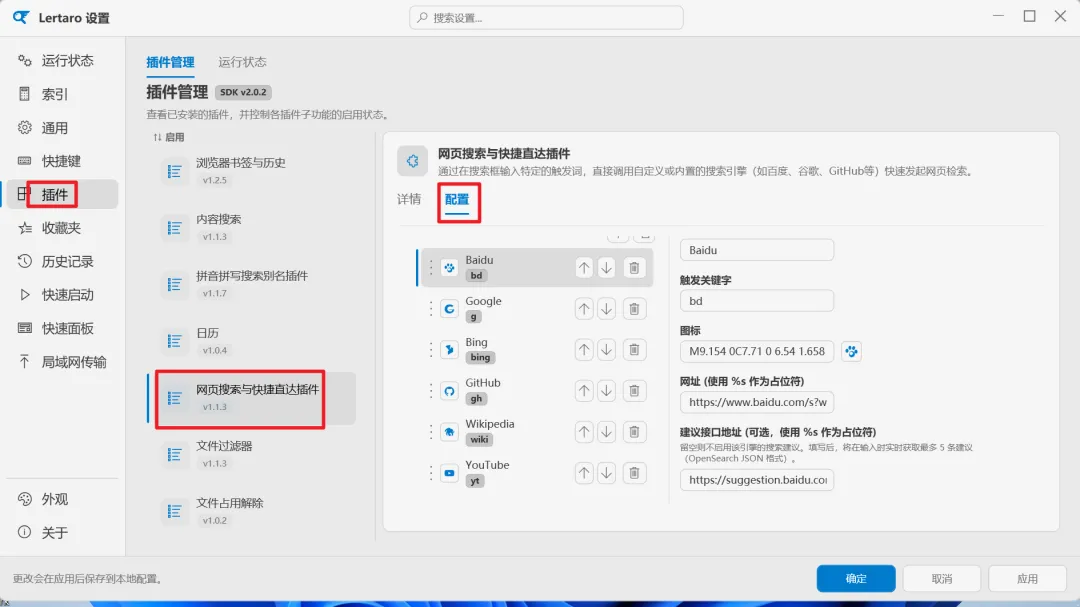Click the 历史记录 clock icon
The image size is (1080, 607).
(x=25, y=261)
